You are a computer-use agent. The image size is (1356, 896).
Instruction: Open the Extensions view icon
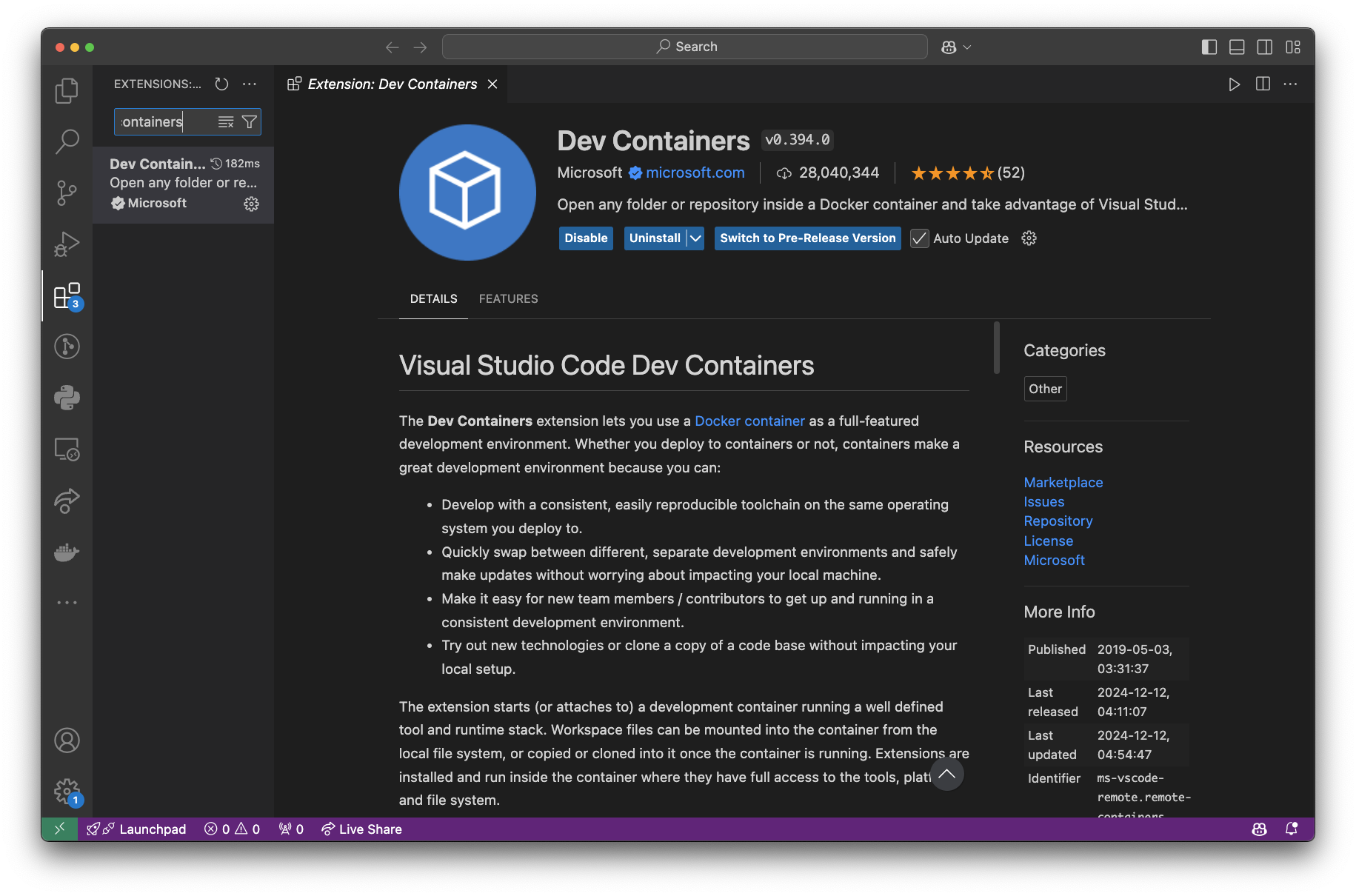pos(67,295)
